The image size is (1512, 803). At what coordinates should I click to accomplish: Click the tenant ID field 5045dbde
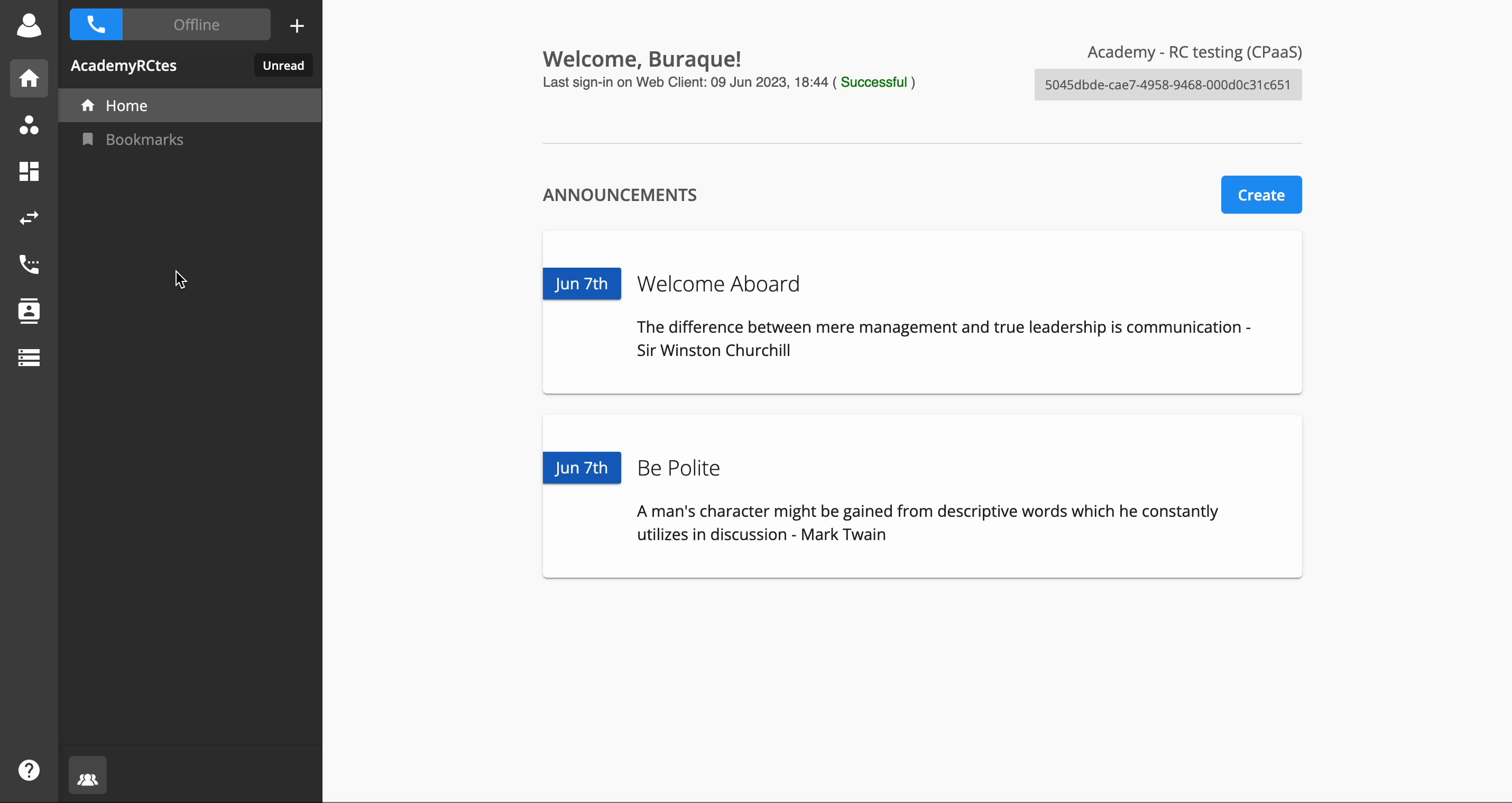1167,85
